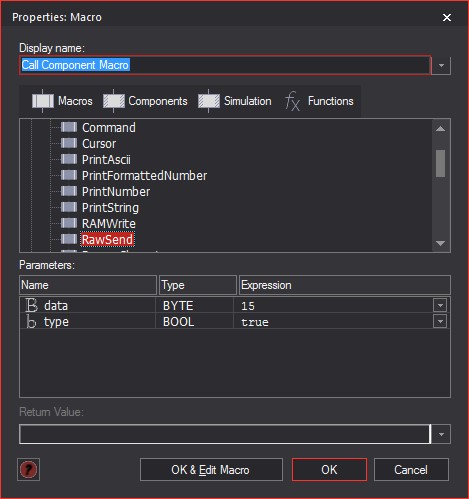This screenshot has height=499, width=469.
Task: Click the icon beside Cursor macro
Action: tap(69, 143)
